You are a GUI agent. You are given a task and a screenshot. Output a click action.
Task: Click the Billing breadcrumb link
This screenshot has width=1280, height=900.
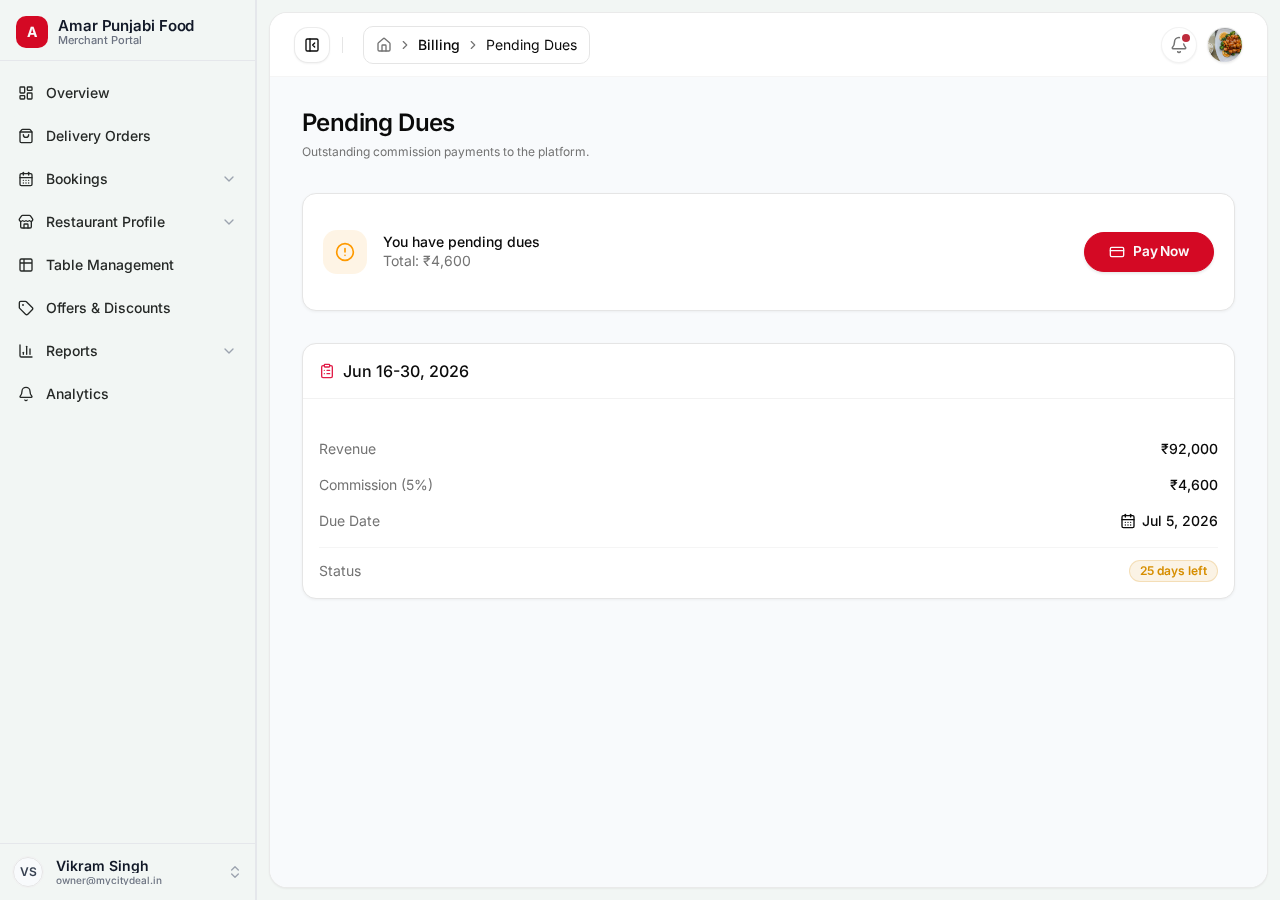tap(439, 45)
